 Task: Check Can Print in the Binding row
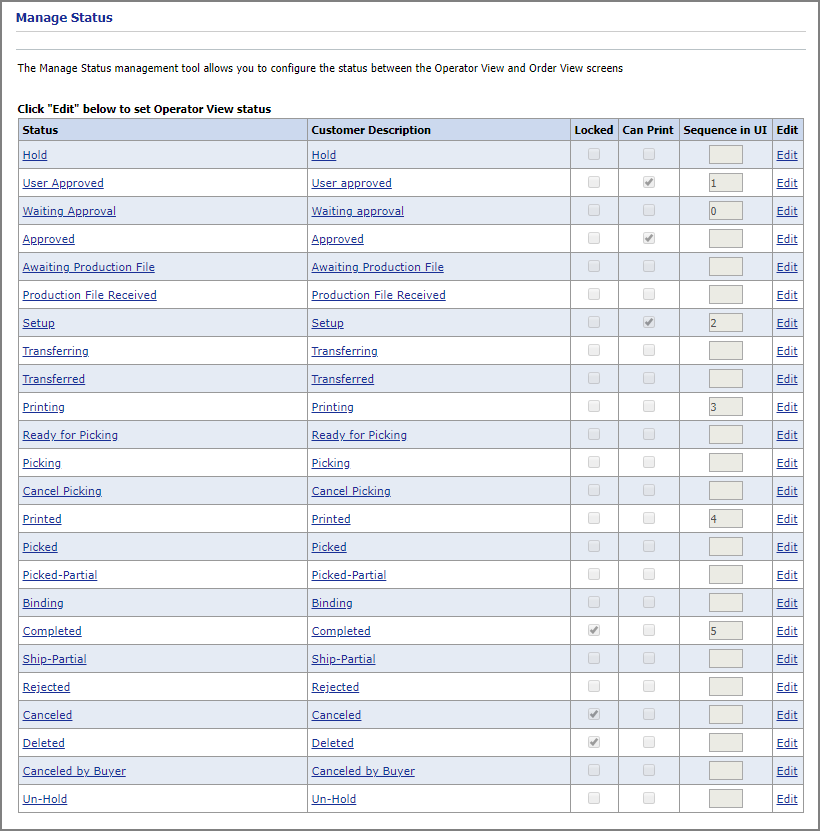(x=648, y=603)
